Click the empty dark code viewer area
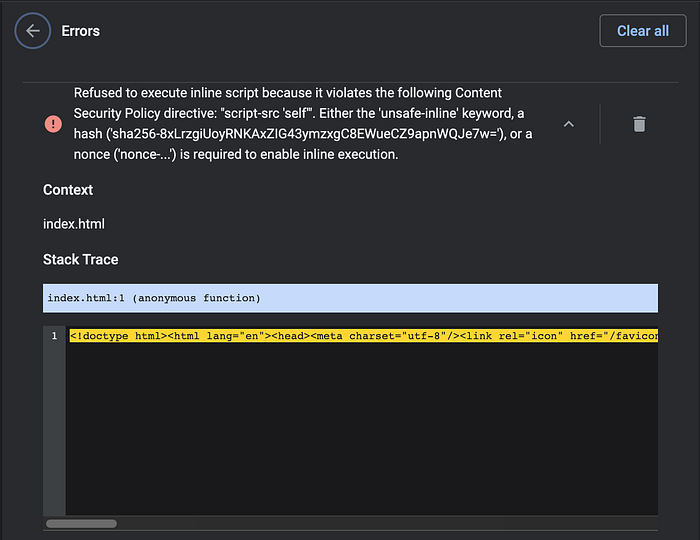700x540 pixels. tap(362, 428)
